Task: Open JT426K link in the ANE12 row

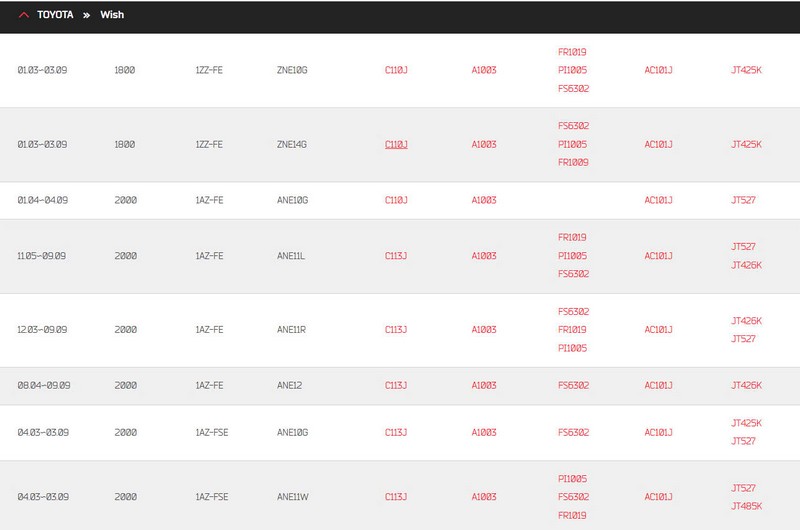Action: (x=747, y=386)
